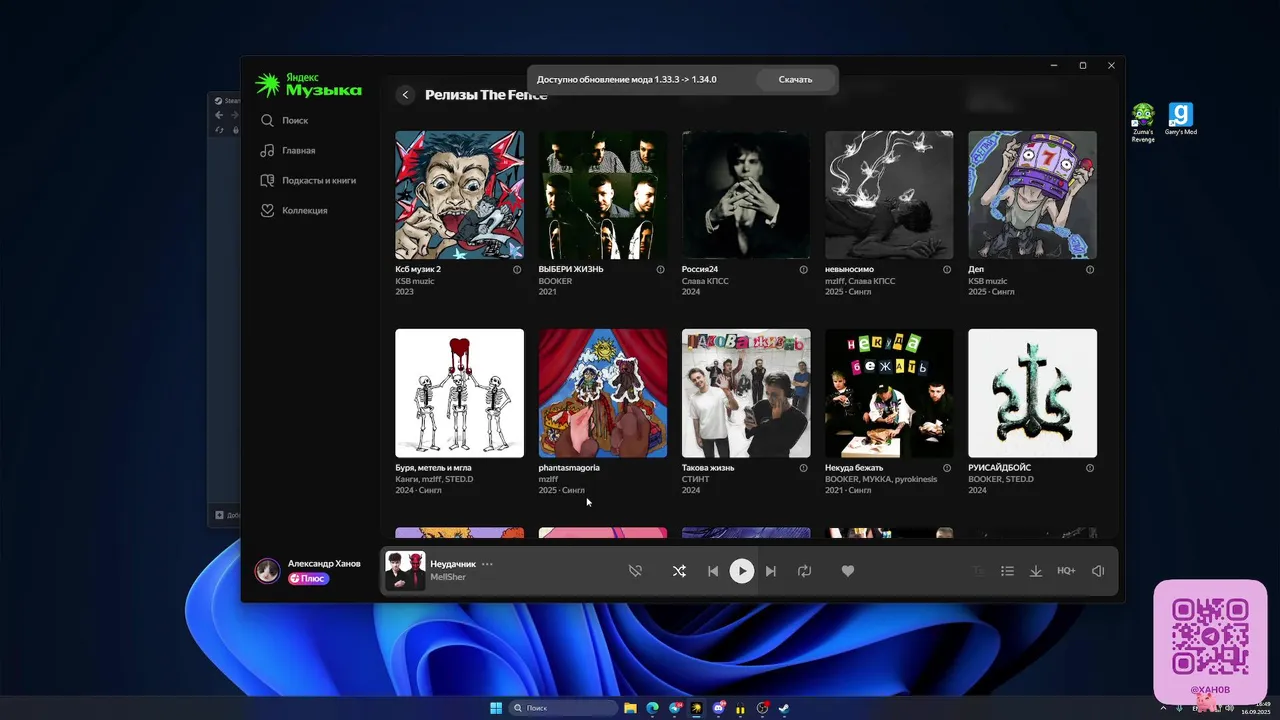This screenshot has height=720, width=1280.
Task: Open Деп single cover
Action: click(1032, 195)
